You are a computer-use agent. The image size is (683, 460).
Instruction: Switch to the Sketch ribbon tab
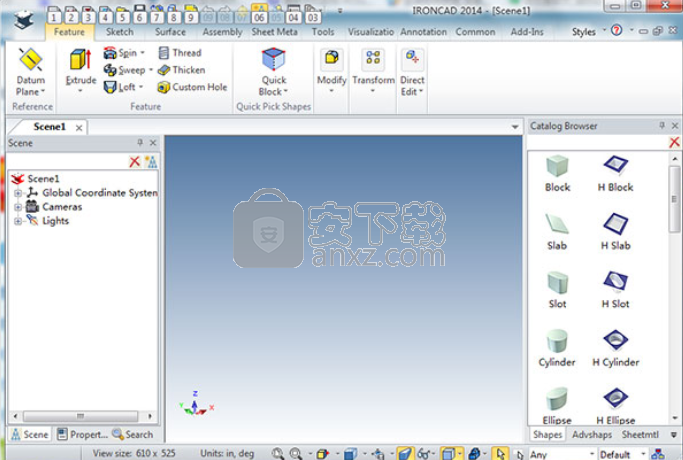[119, 32]
